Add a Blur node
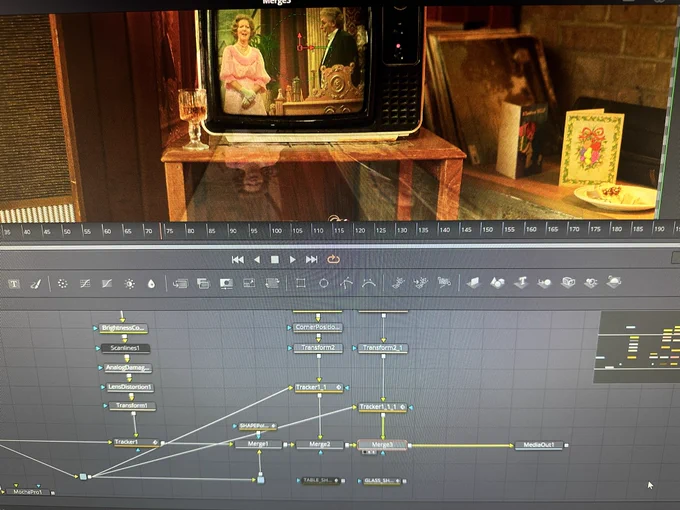Screen dimensions: 680x510 pos(151,284)
